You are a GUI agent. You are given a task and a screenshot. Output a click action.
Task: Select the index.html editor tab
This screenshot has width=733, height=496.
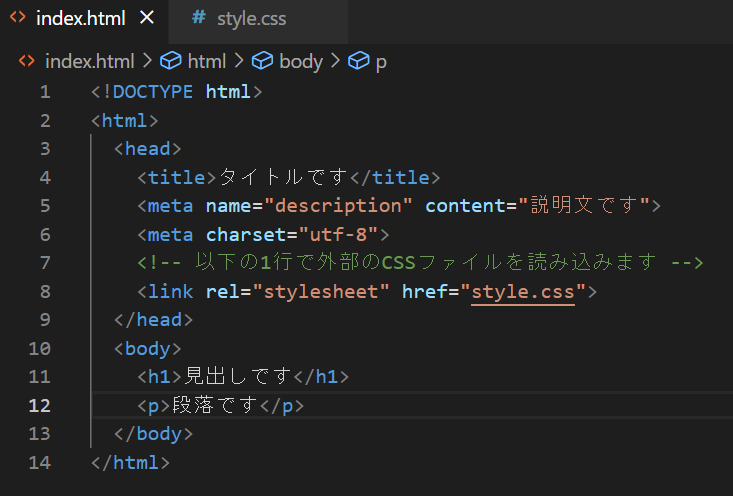pos(82,19)
